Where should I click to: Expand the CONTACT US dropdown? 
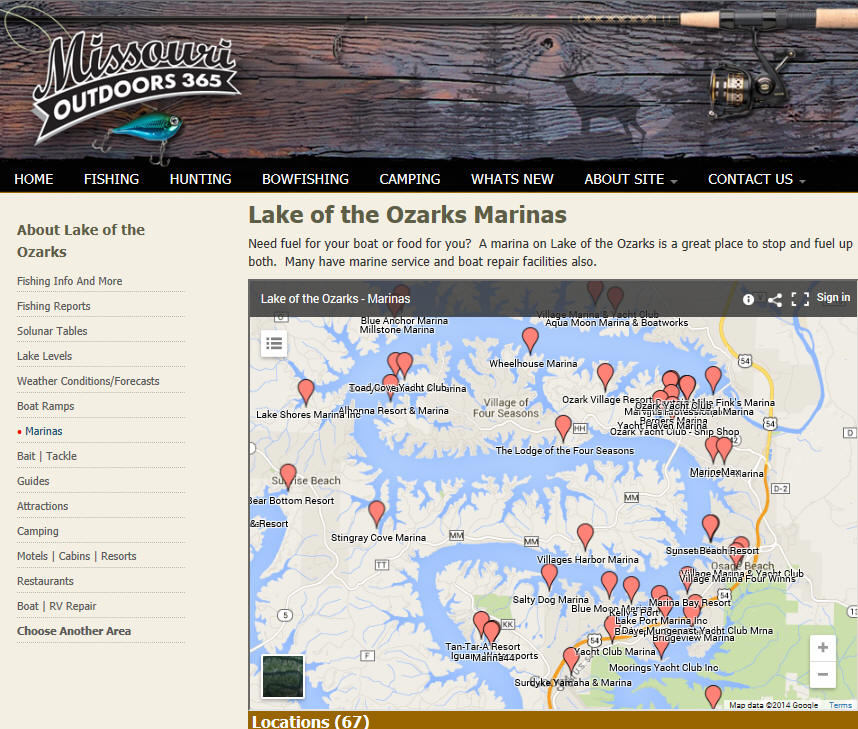tap(756, 180)
